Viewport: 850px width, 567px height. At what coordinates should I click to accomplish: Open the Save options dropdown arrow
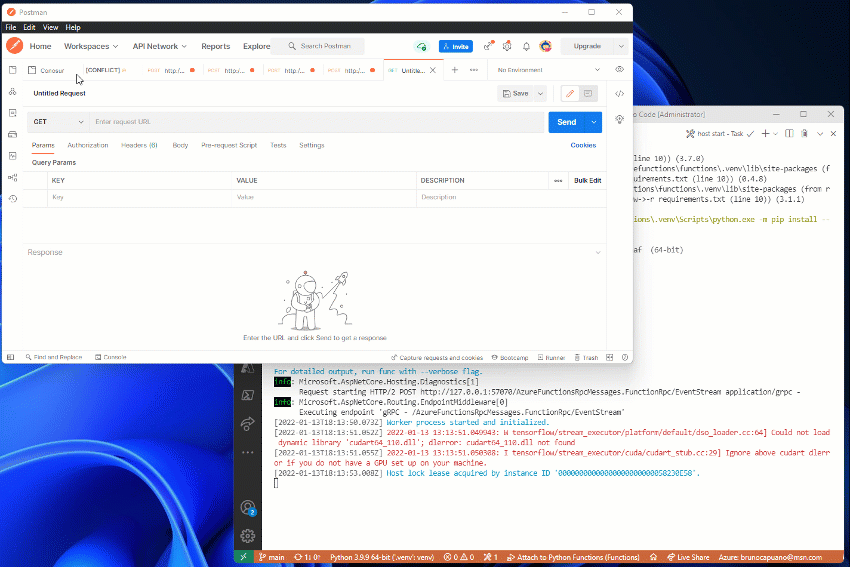tap(540, 94)
